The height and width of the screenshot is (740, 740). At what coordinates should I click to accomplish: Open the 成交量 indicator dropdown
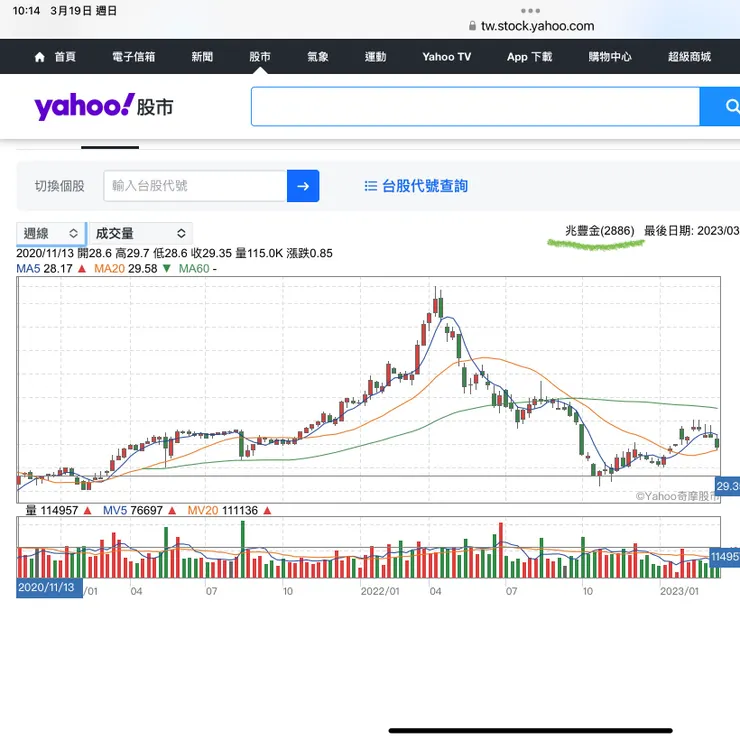pos(141,234)
